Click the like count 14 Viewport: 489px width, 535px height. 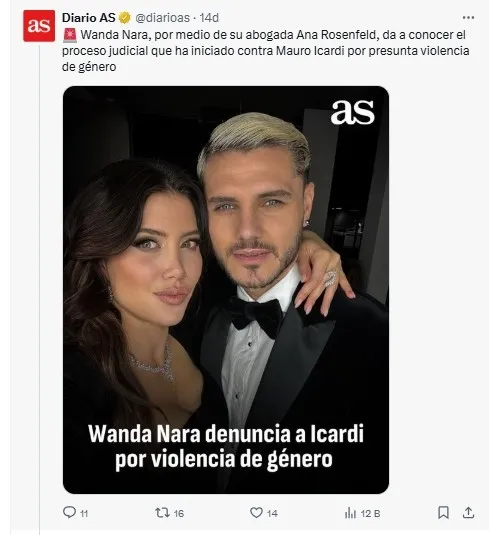tap(272, 514)
